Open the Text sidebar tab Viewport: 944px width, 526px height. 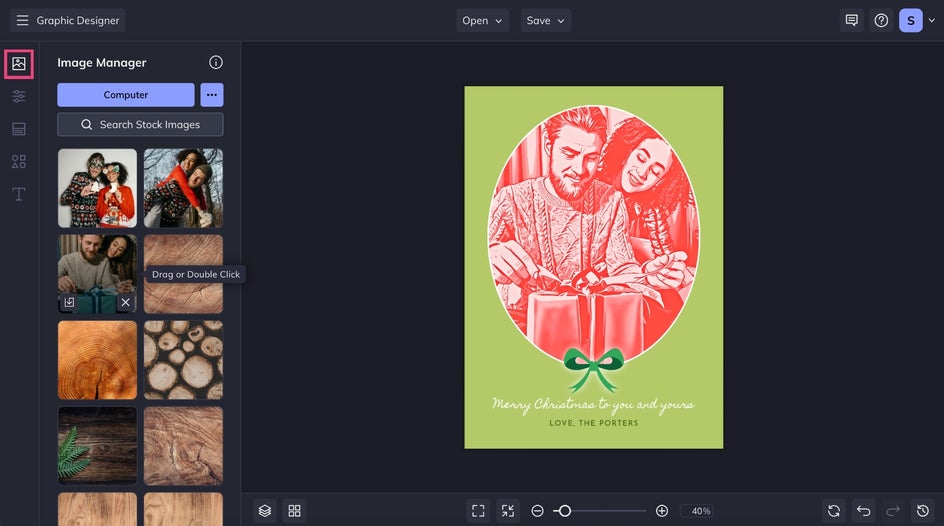click(x=19, y=194)
